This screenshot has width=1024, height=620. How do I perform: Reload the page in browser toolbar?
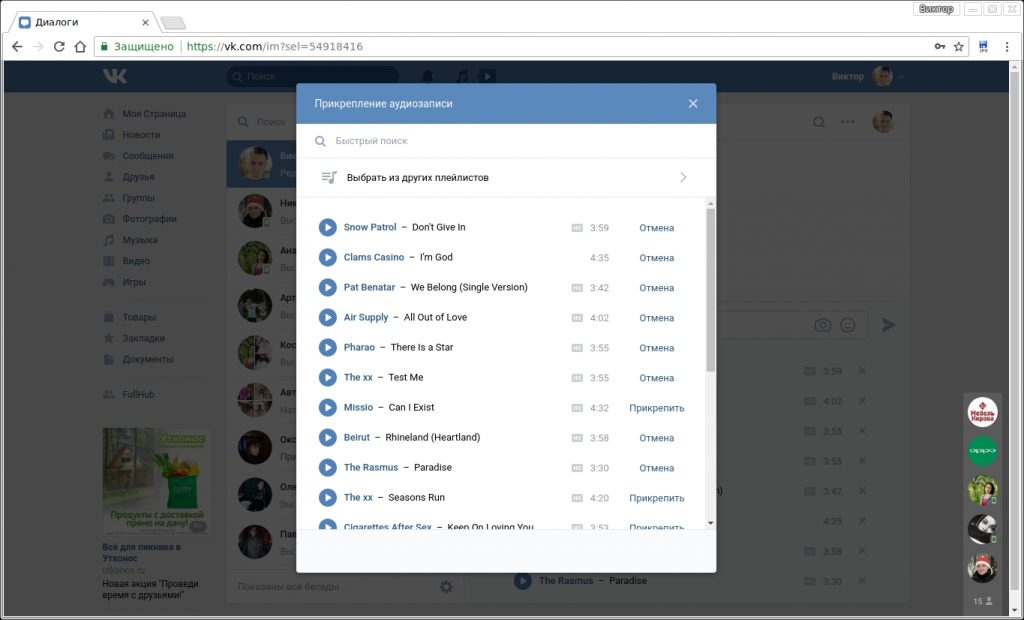point(59,46)
